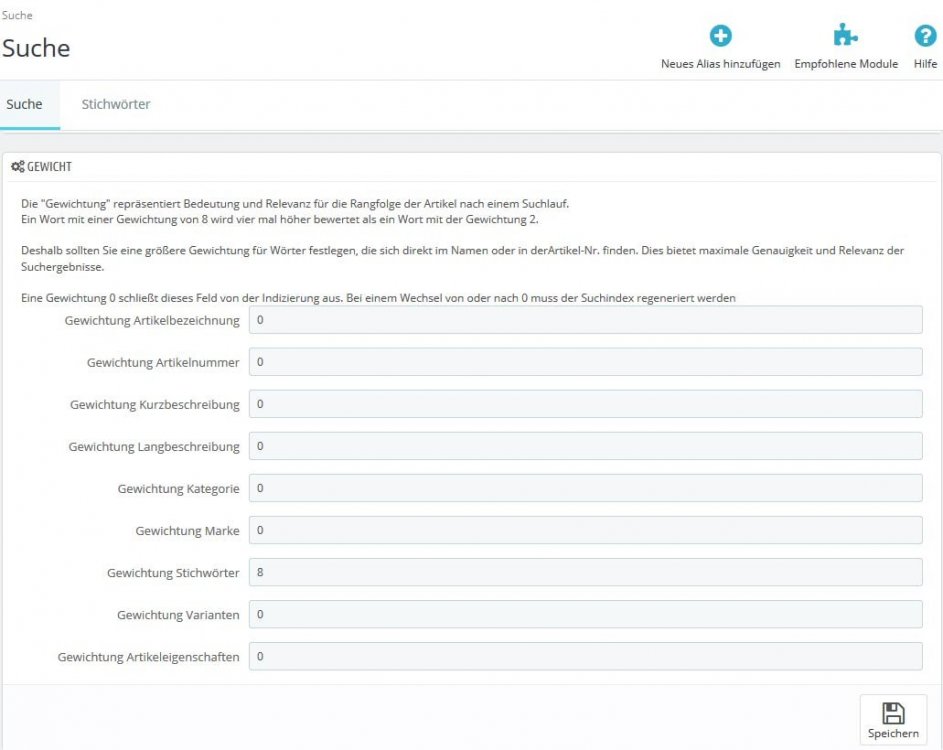Image resolution: width=943 pixels, height=750 pixels.
Task: Focus the Gewichtung Marke input field
Action: click(x=585, y=530)
